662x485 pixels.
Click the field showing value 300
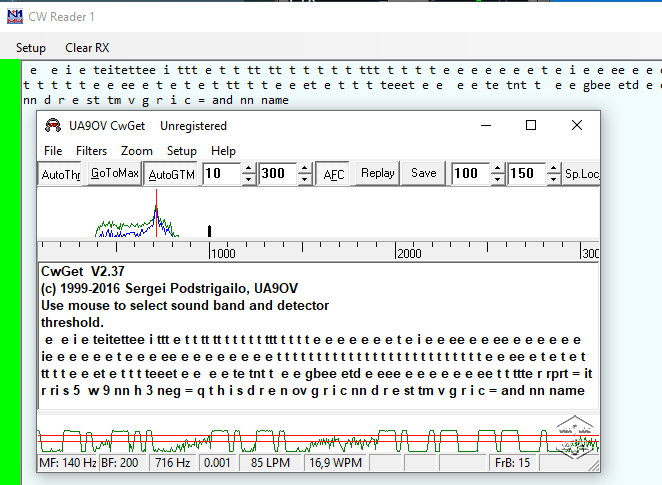click(279, 173)
